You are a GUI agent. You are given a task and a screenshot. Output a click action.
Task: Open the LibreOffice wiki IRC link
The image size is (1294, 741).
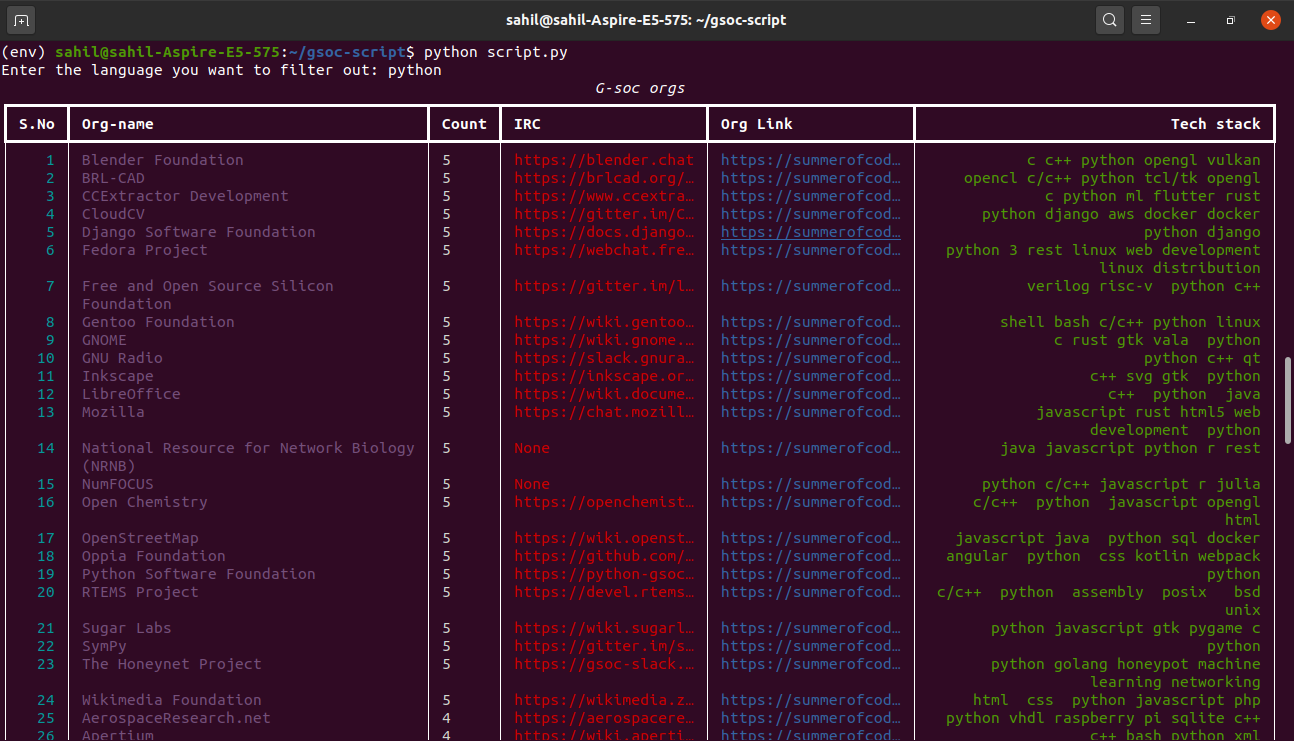click(604, 394)
